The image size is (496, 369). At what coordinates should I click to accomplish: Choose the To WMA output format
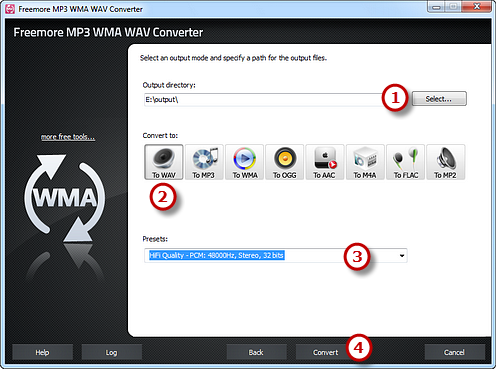point(244,162)
